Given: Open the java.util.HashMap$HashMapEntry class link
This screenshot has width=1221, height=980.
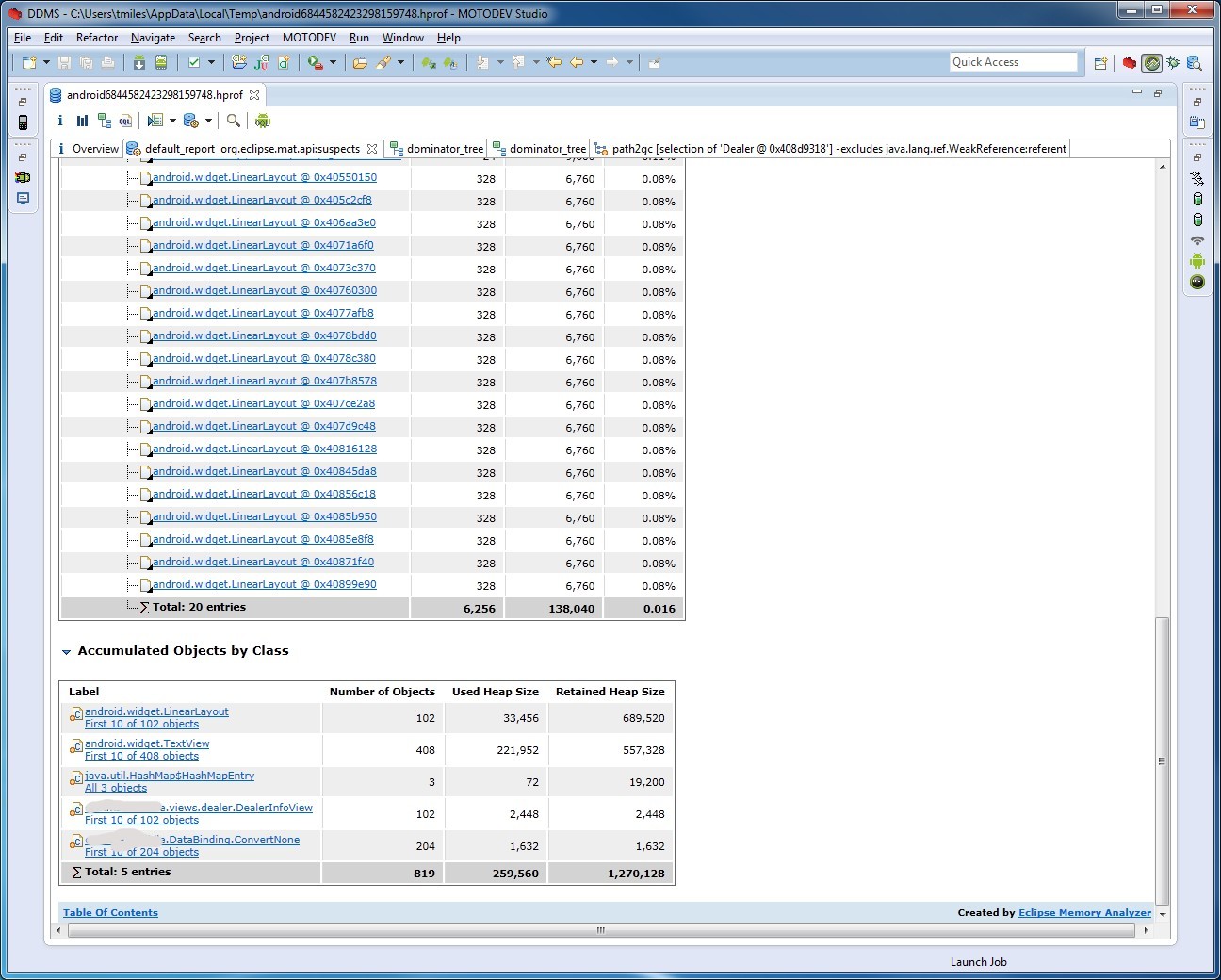Looking at the screenshot, I should click(170, 776).
